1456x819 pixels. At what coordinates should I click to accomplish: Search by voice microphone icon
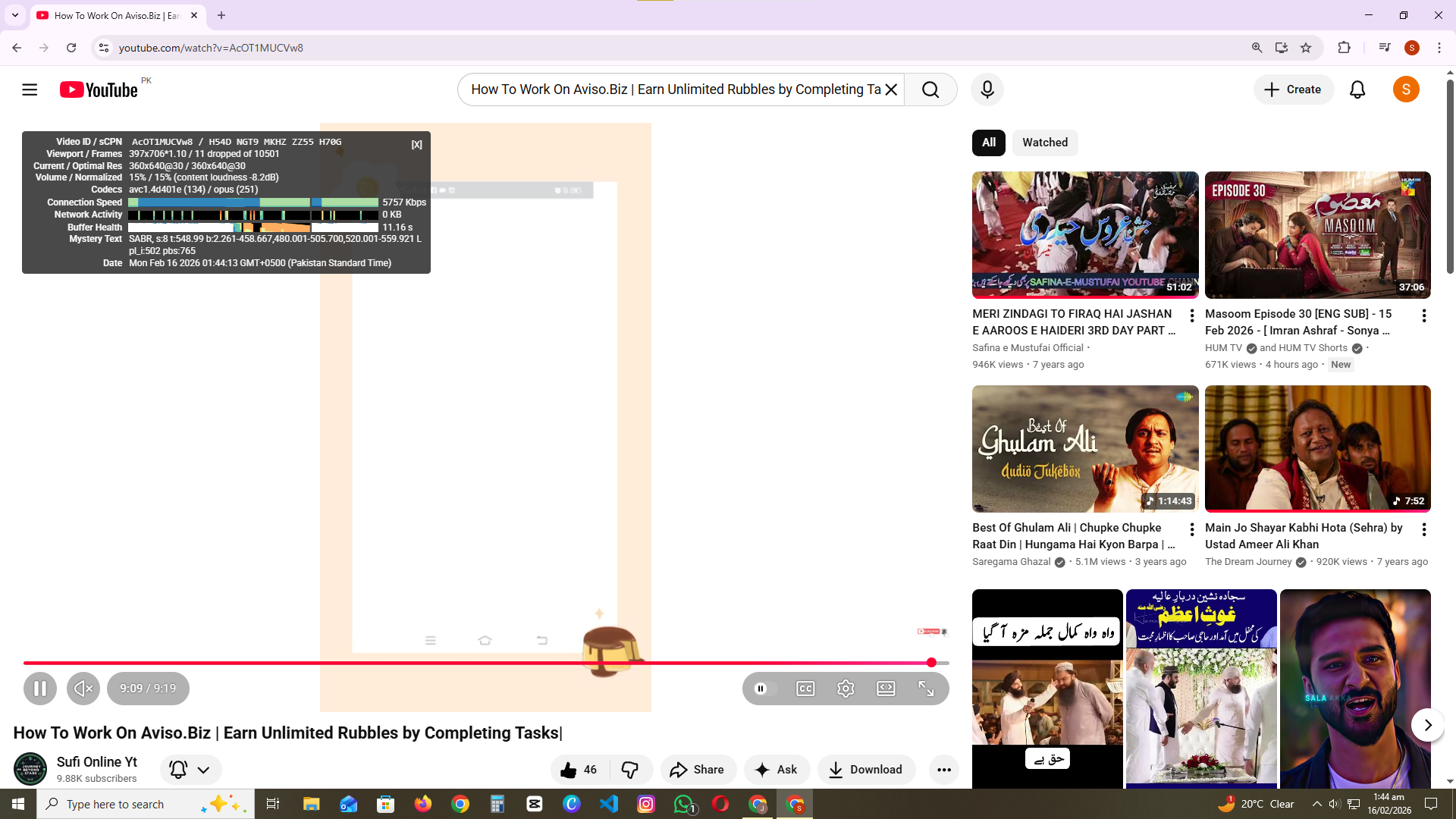tap(987, 89)
